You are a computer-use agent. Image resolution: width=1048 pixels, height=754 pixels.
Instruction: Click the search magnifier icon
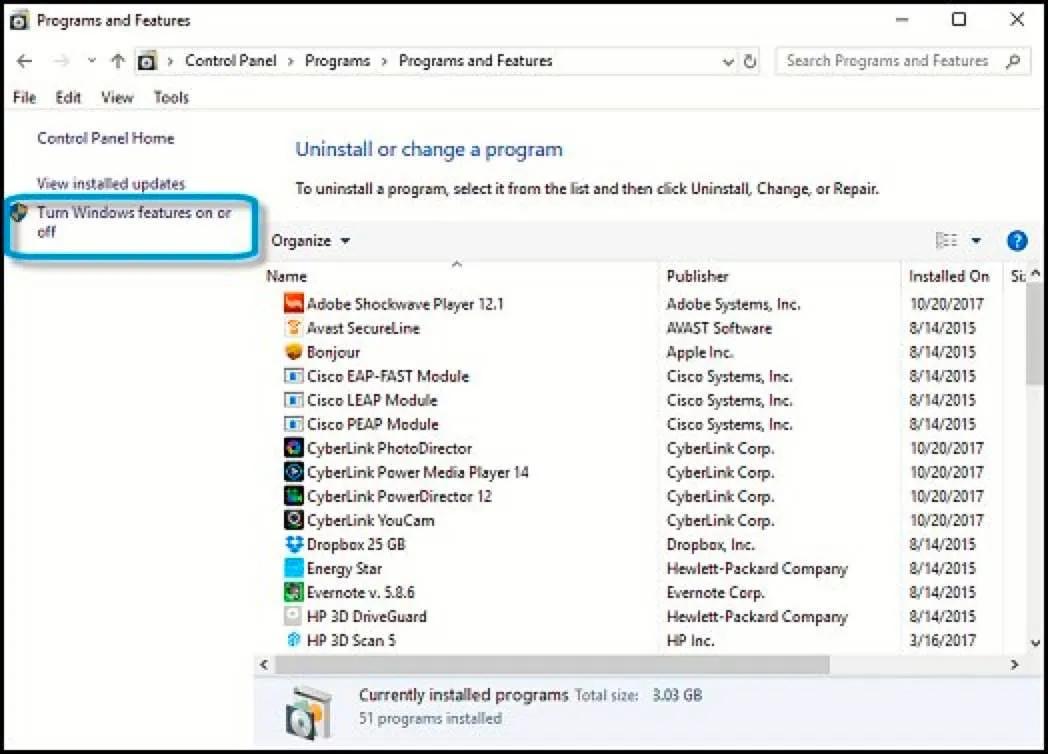coord(1013,61)
